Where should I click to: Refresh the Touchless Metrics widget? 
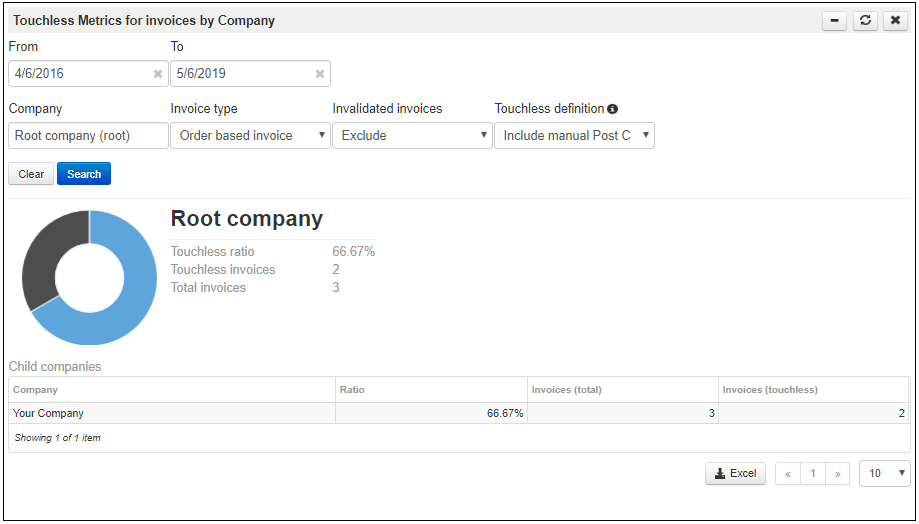pos(865,21)
